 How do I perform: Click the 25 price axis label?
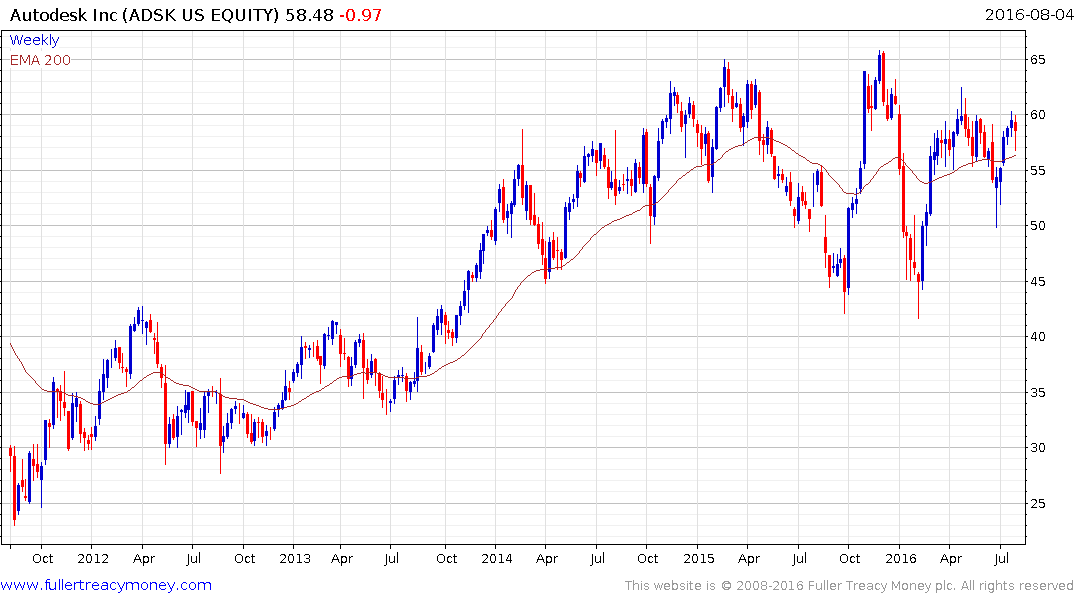(x=1038, y=503)
